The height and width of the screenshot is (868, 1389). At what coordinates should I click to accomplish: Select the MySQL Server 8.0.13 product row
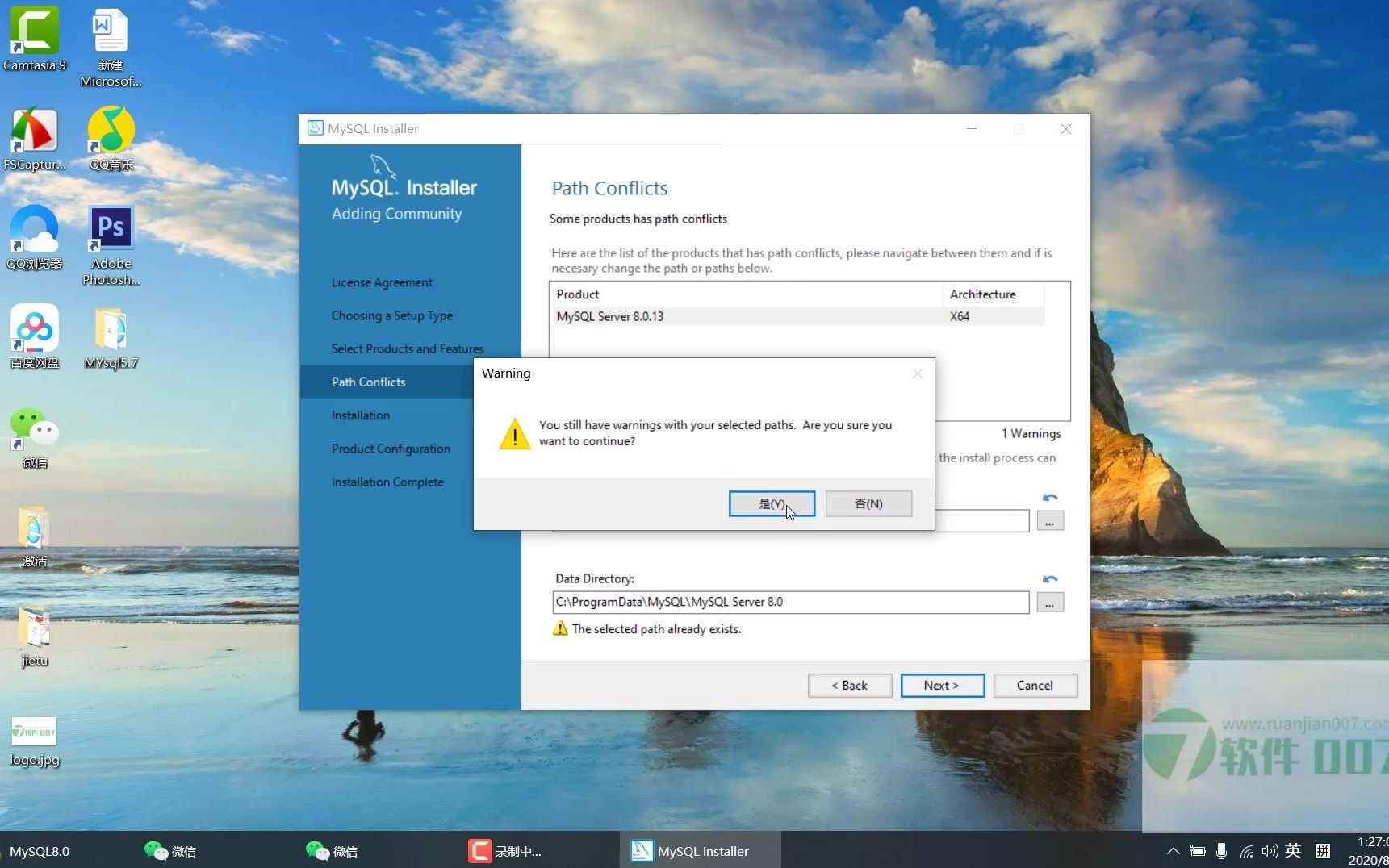(x=799, y=316)
